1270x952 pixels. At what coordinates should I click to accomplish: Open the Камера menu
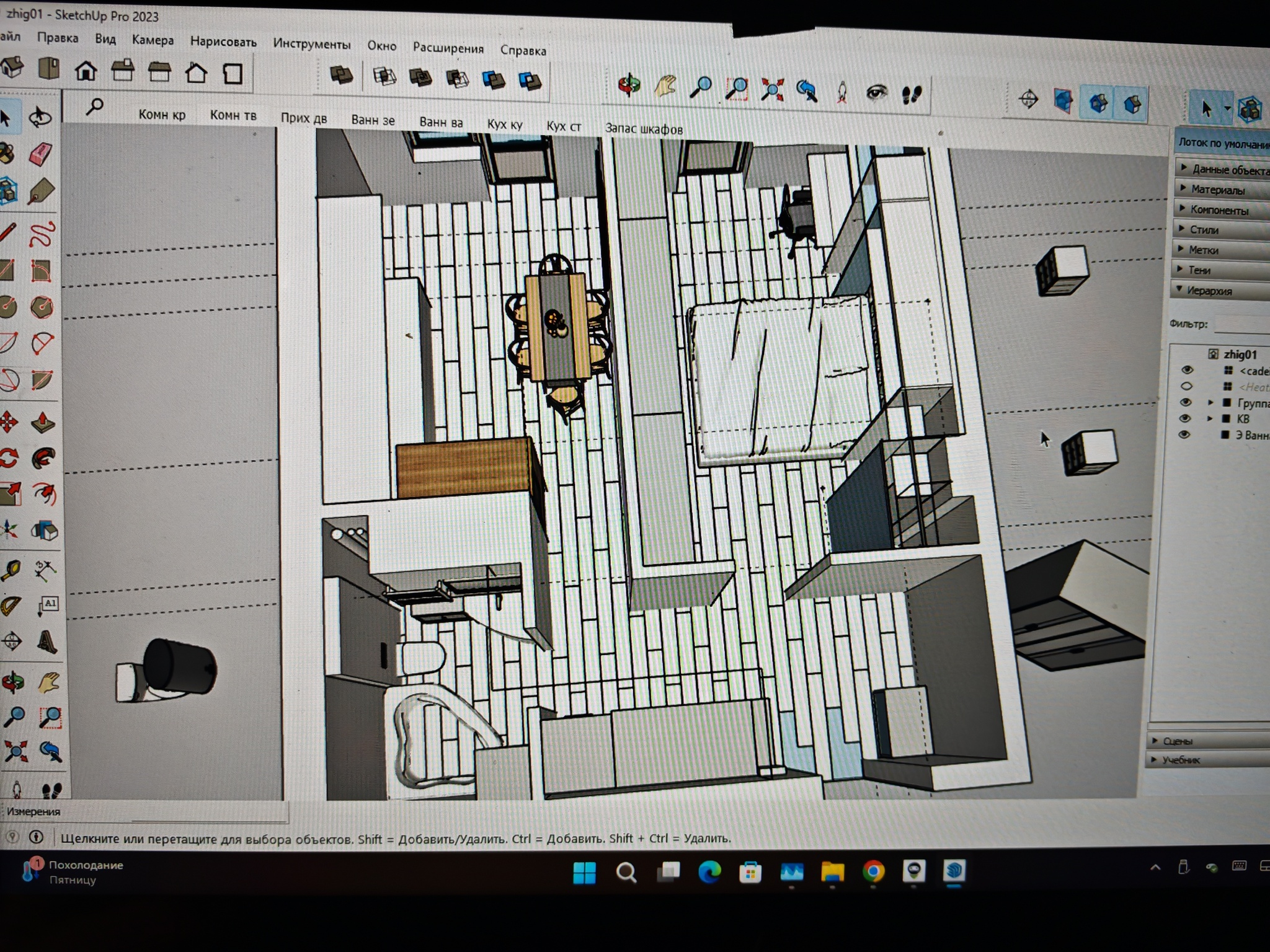pyautogui.click(x=153, y=40)
